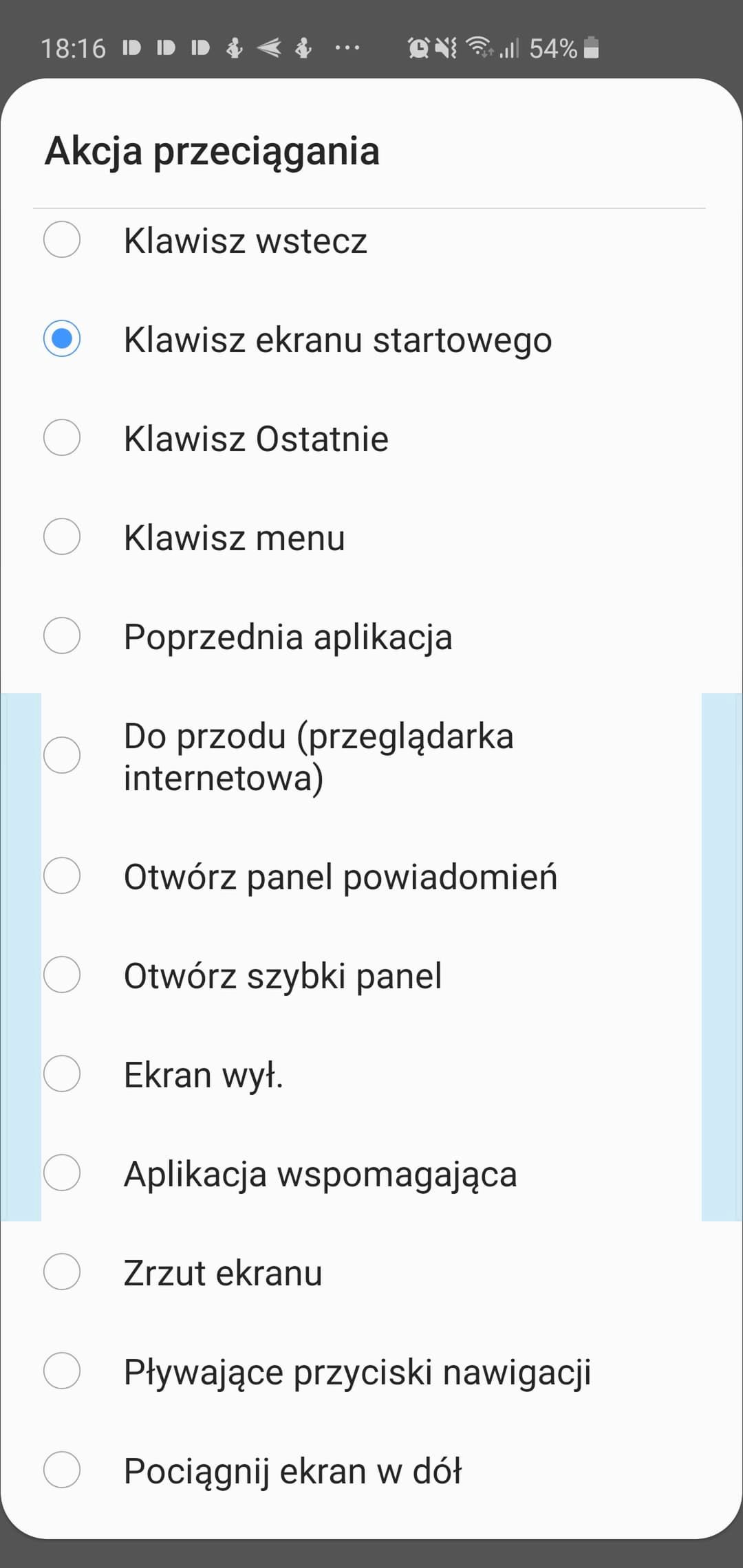Screen dimensions: 743x1568
Task: Pick the Poprzednia aplikacja radio option
Action: 62,636
